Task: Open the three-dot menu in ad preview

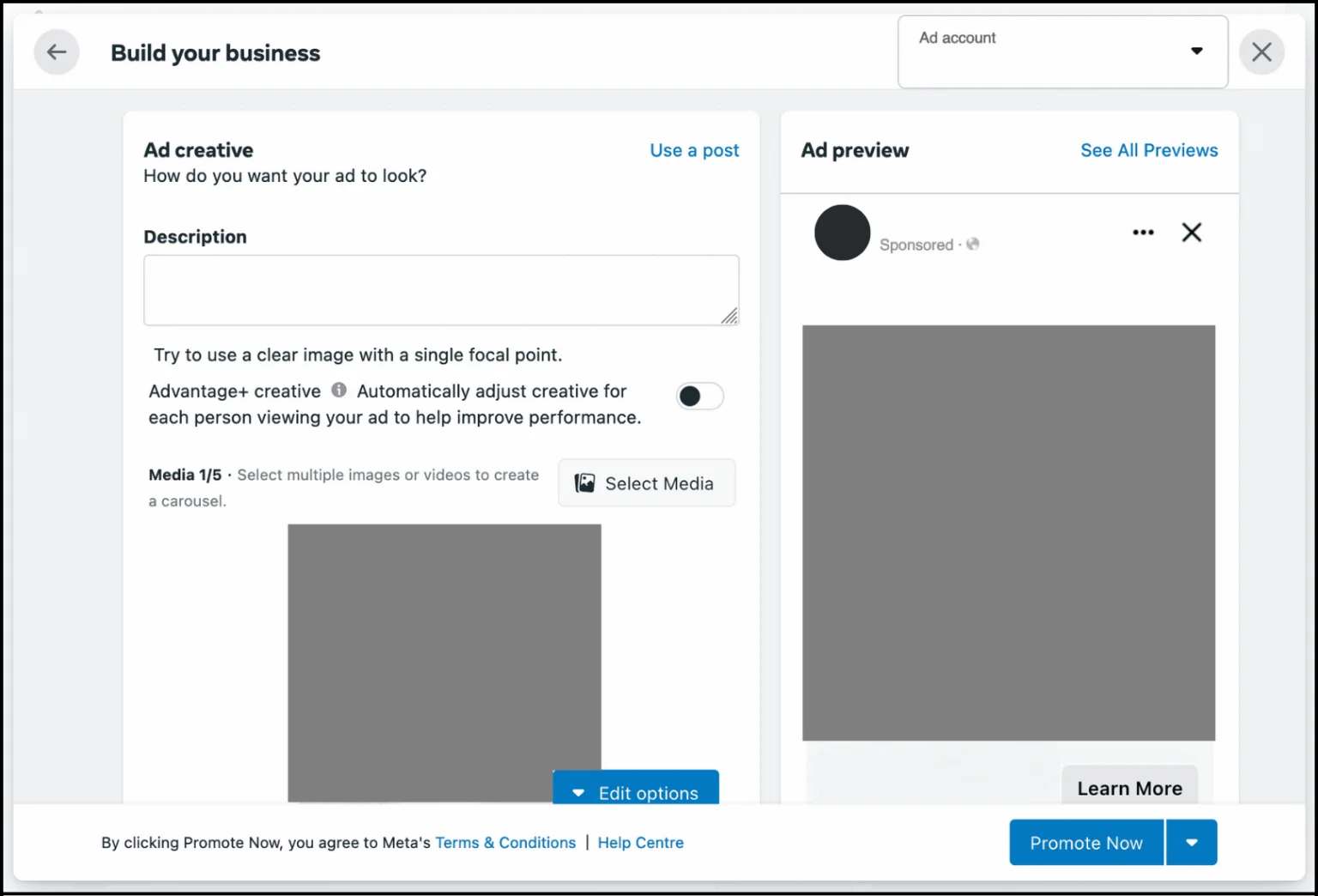Action: coord(1142,233)
